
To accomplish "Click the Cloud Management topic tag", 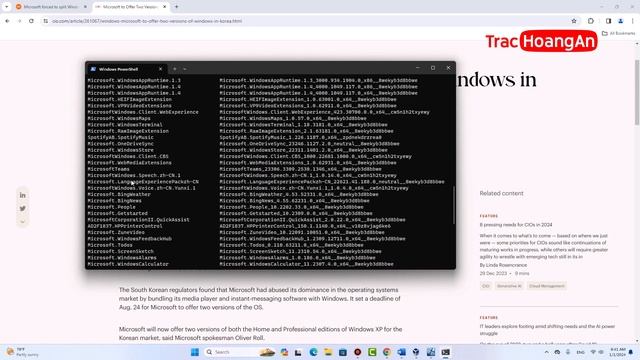I will [x=547, y=286].
